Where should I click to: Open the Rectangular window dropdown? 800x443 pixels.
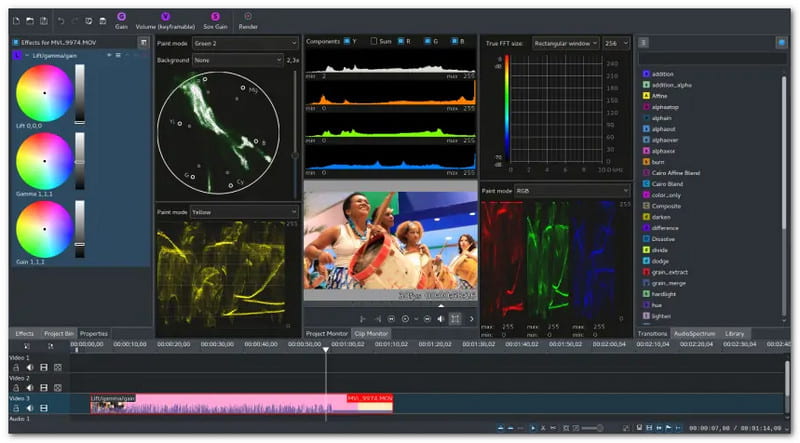tap(566, 43)
